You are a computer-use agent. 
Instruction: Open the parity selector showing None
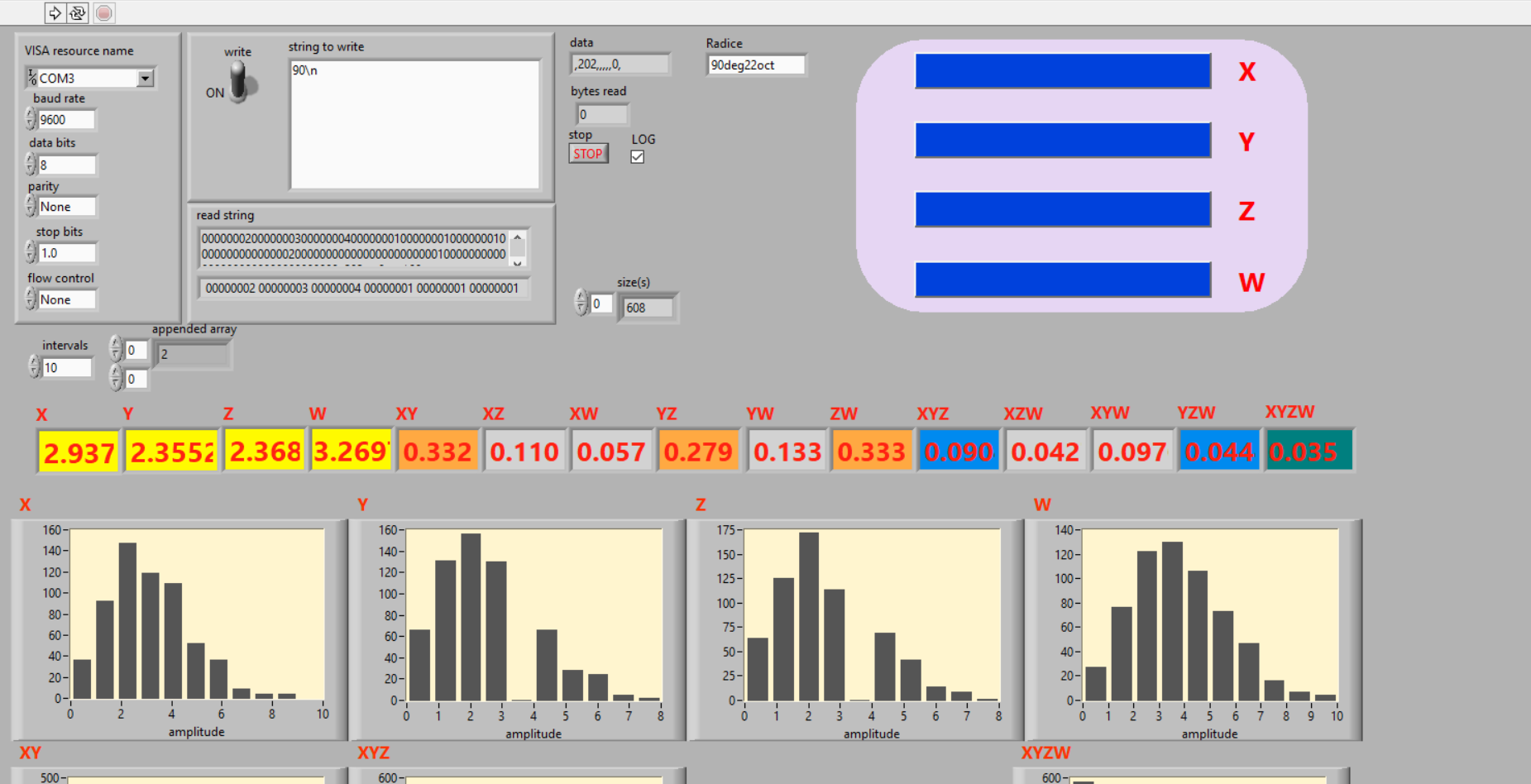(x=67, y=207)
